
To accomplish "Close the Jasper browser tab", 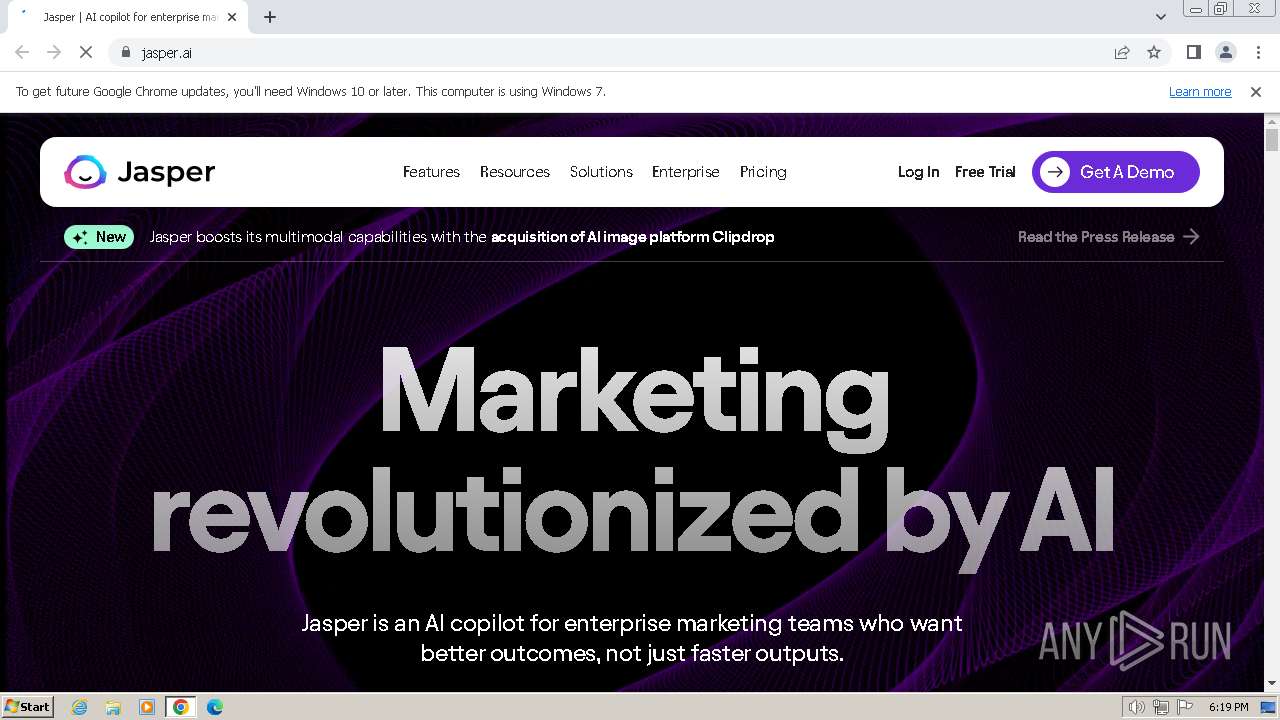I will click(x=232, y=17).
